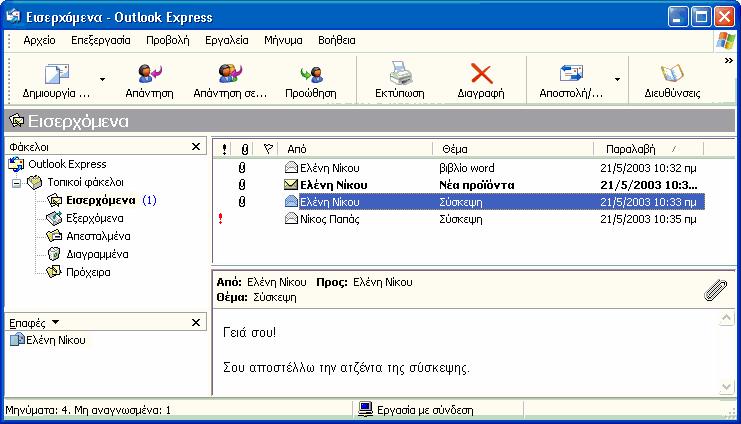Sort by attachment paperclip column header
Viewport: 741px width, 424px height.
click(x=244, y=149)
